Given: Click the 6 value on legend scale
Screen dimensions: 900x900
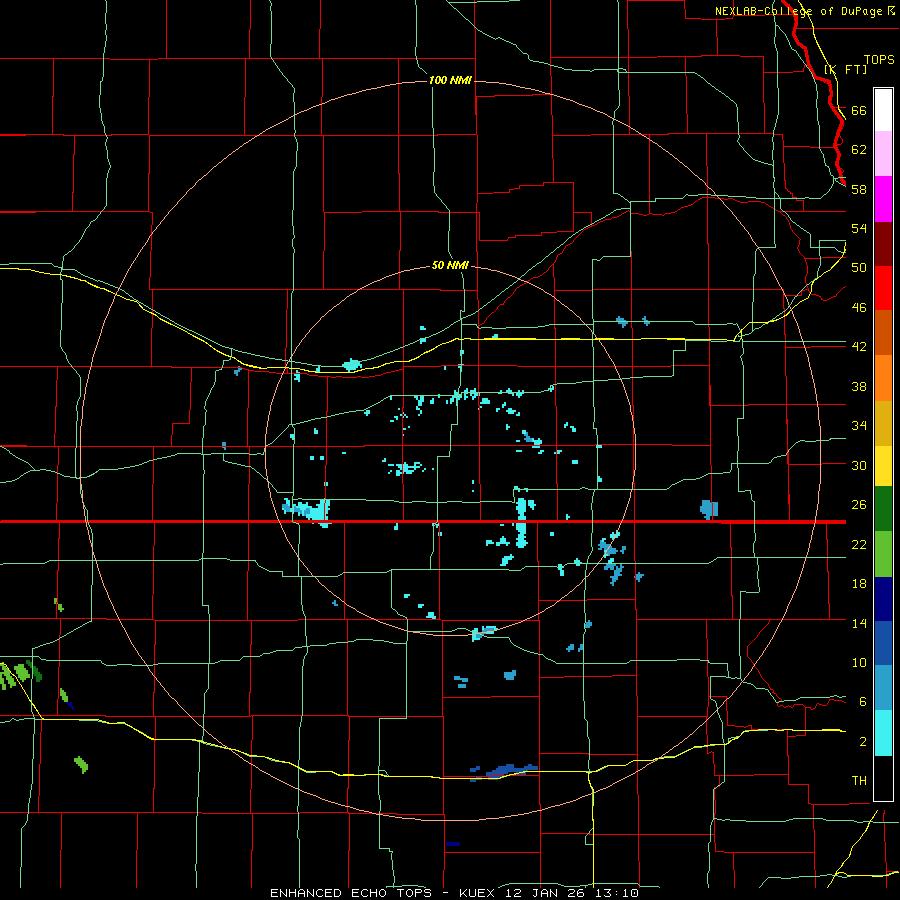Looking at the screenshot, I should pyautogui.click(x=863, y=702).
